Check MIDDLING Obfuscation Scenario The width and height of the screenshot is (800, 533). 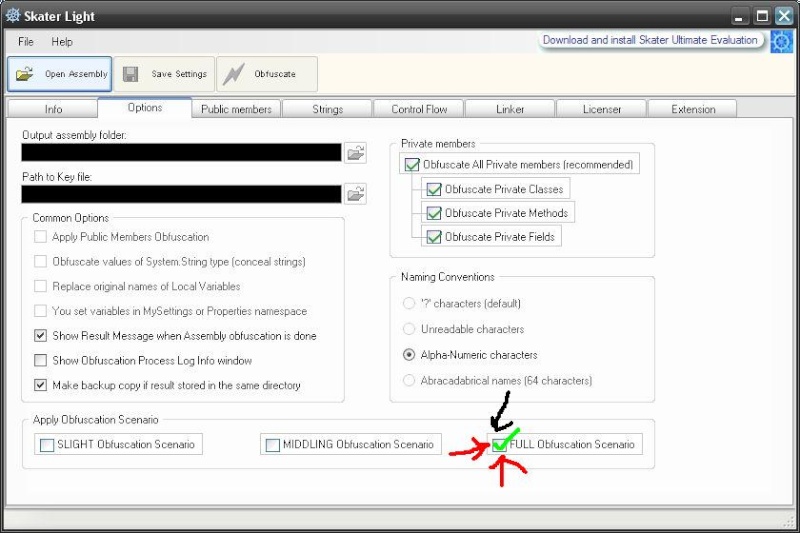point(273,445)
